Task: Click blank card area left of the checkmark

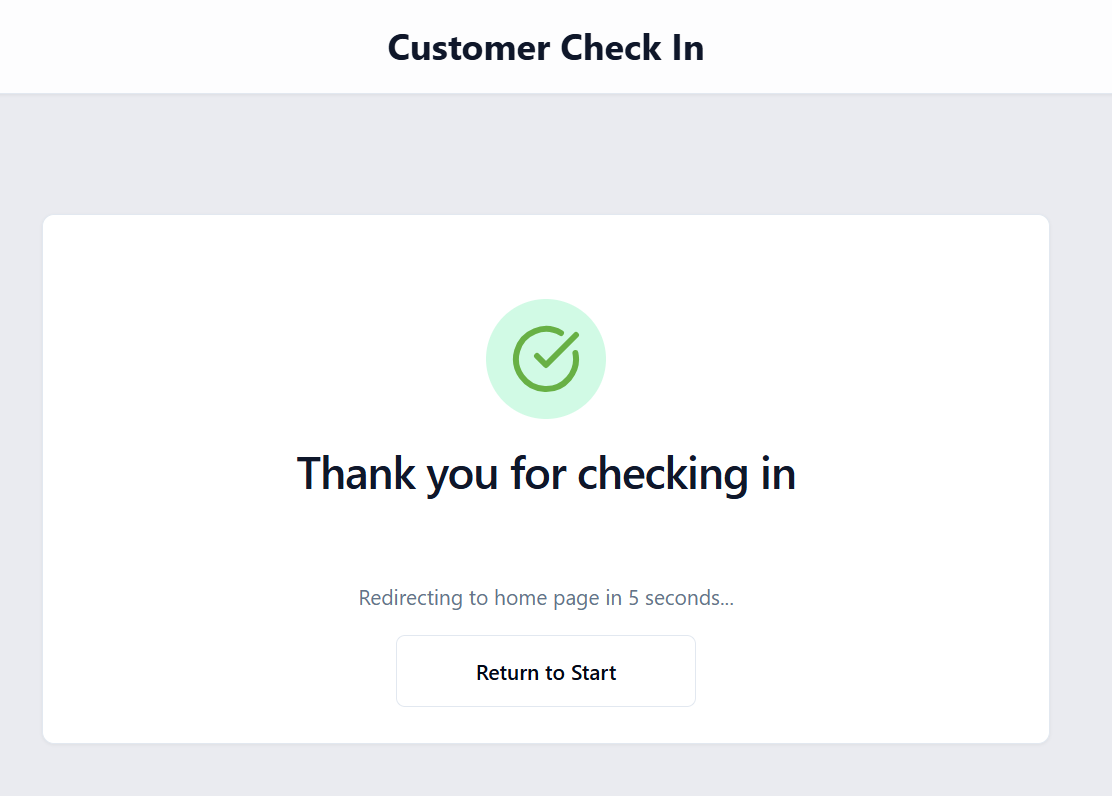Action: pyautogui.click(x=250, y=359)
